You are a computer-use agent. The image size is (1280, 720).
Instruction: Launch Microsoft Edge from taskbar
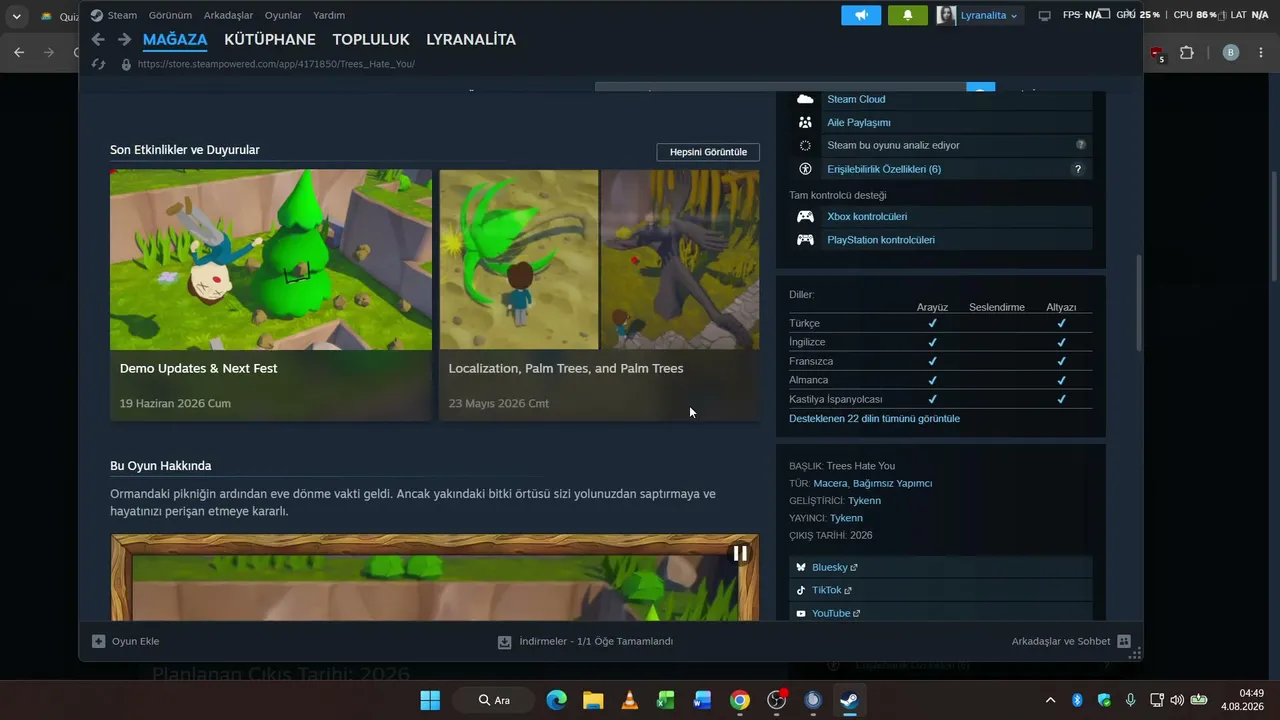(556, 700)
